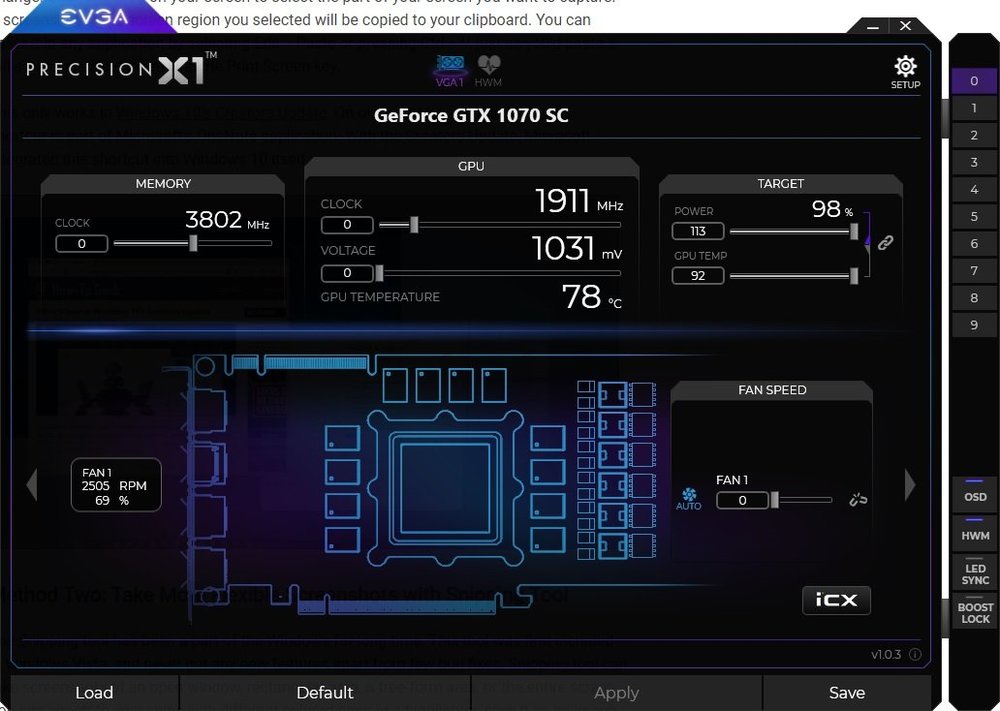Viewport: 1000px width, 711px height.
Task: Open the version info icon next to v1.0.3
Action: point(915,654)
